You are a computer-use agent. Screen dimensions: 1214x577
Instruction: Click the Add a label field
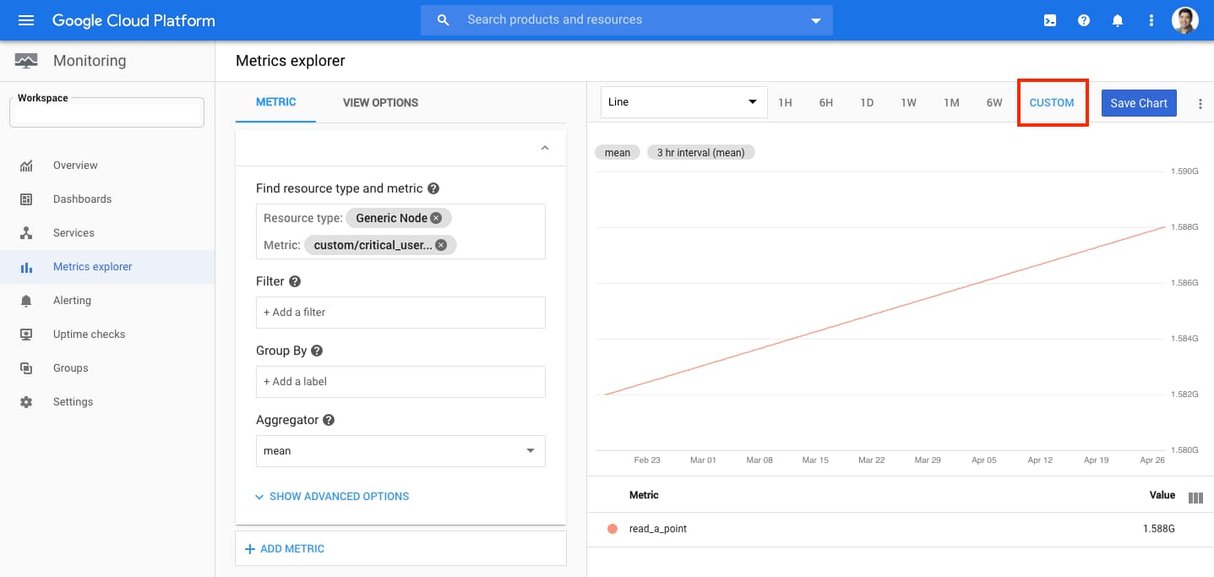coord(400,381)
